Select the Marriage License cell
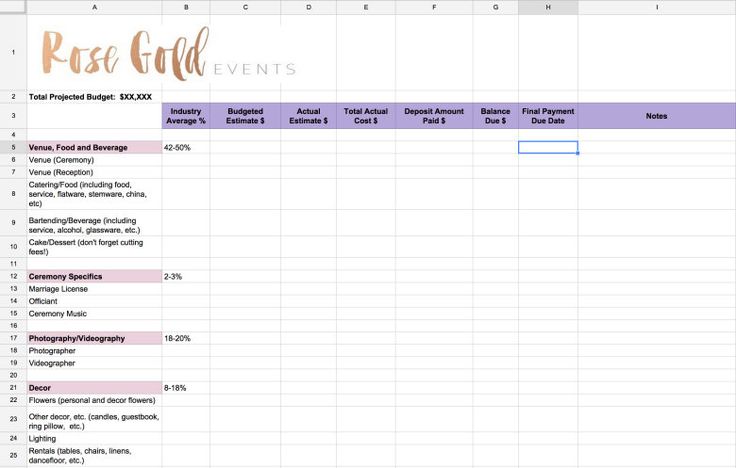Image resolution: width=736 pixels, height=468 pixels. pos(94,289)
